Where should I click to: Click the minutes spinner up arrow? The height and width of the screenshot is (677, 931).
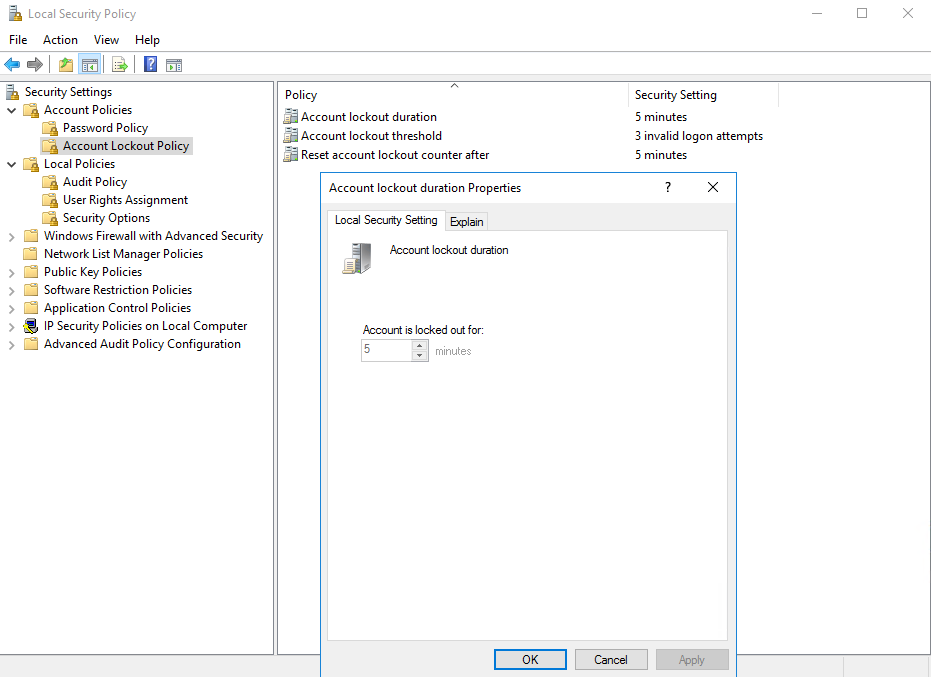[x=420, y=345]
